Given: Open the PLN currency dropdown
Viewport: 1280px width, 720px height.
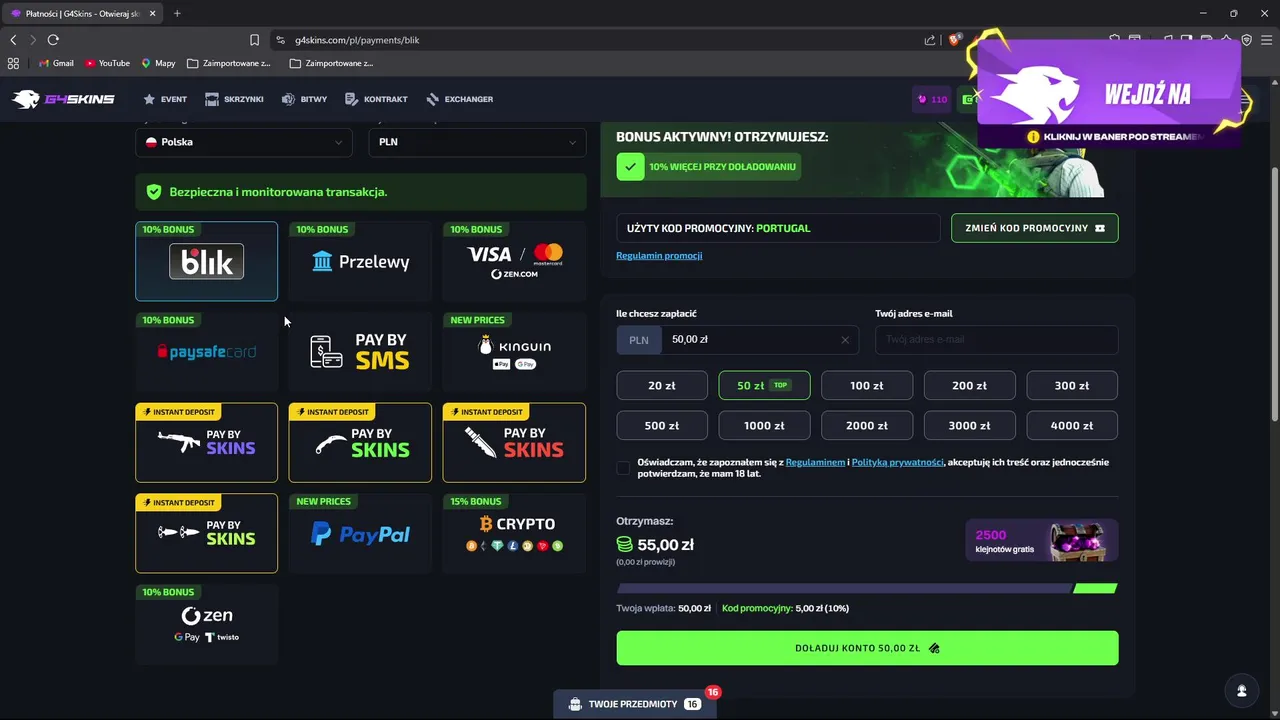Looking at the screenshot, I should click(x=478, y=142).
